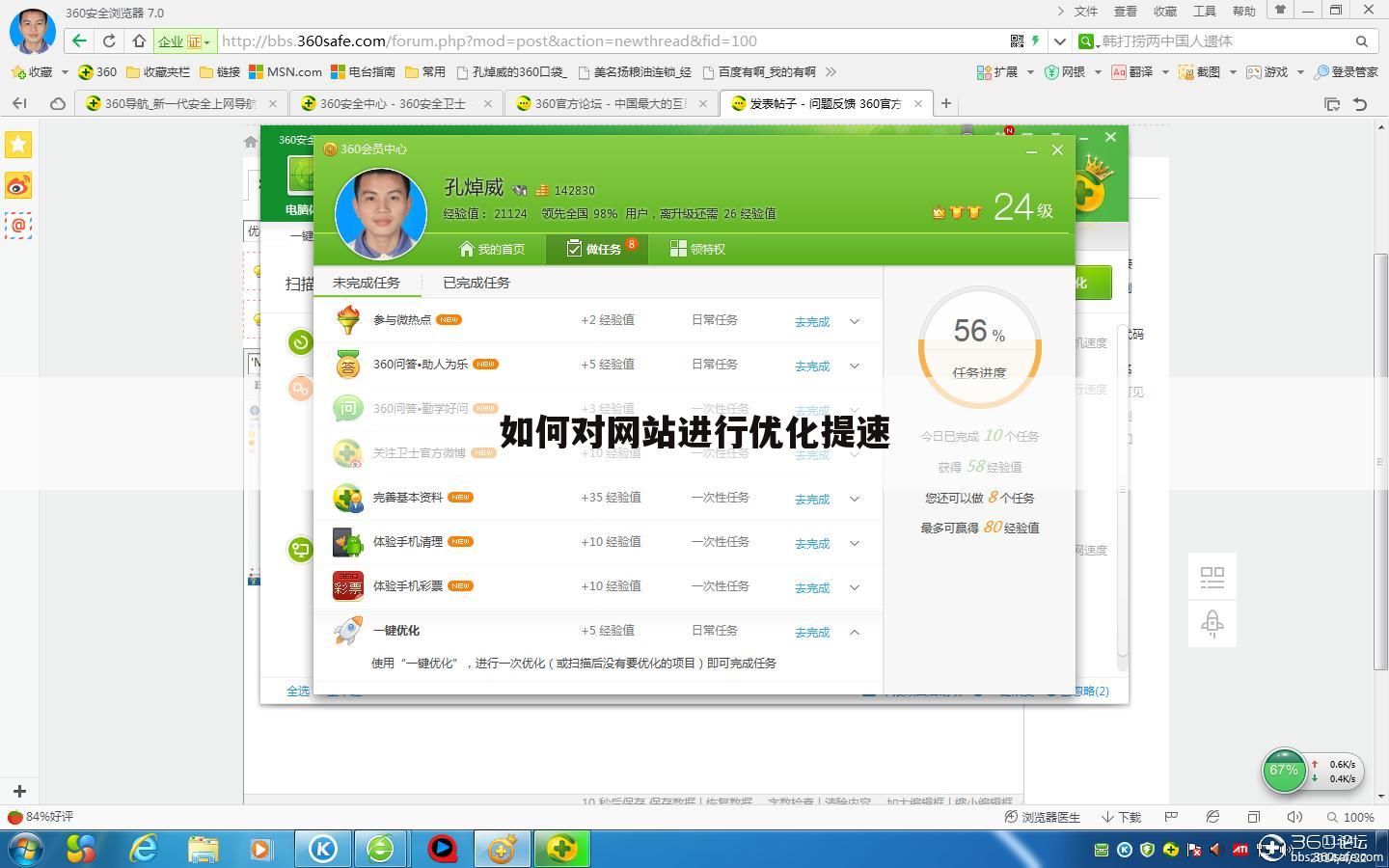Expand the 参与微热点 task row chevron
The height and width of the screenshot is (868, 1389).
[x=854, y=321]
